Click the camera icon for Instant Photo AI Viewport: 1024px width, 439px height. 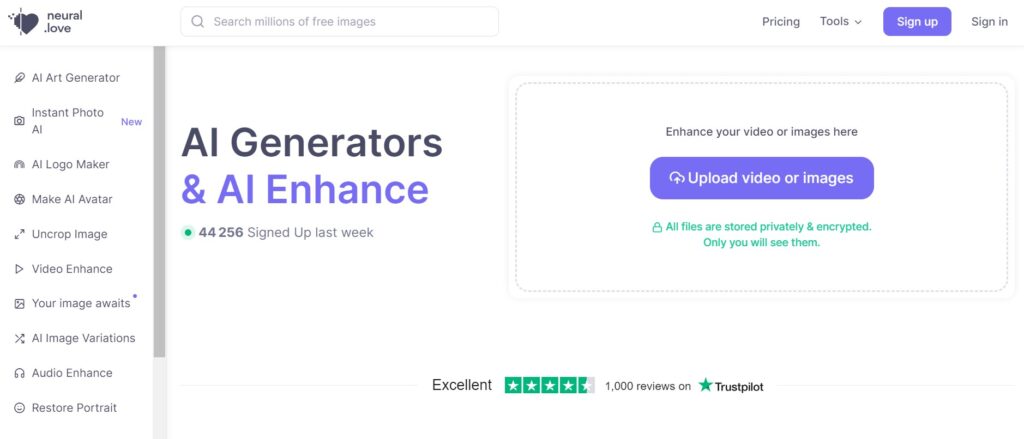click(20, 121)
